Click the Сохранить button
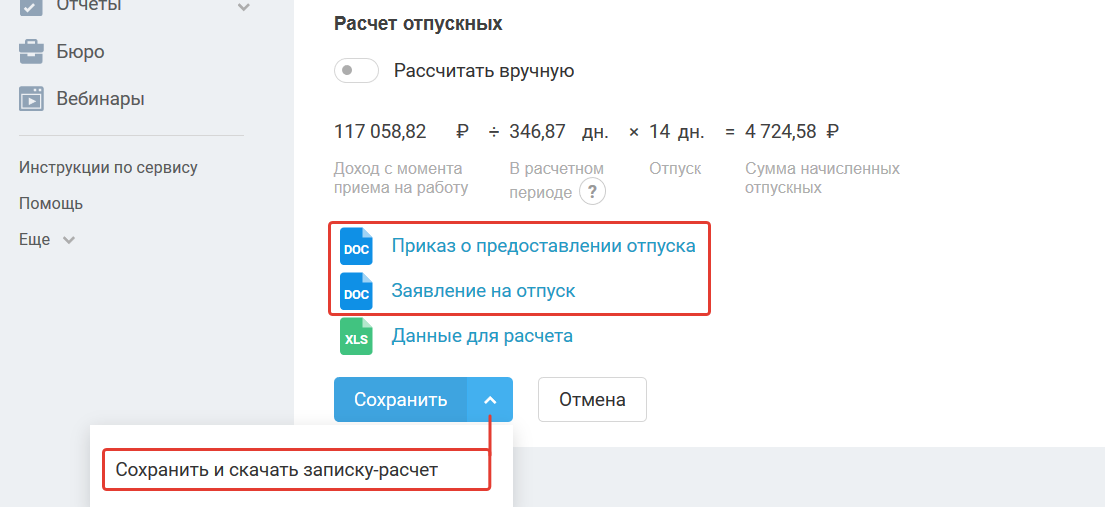This screenshot has height=507, width=1105. (x=400, y=400)
